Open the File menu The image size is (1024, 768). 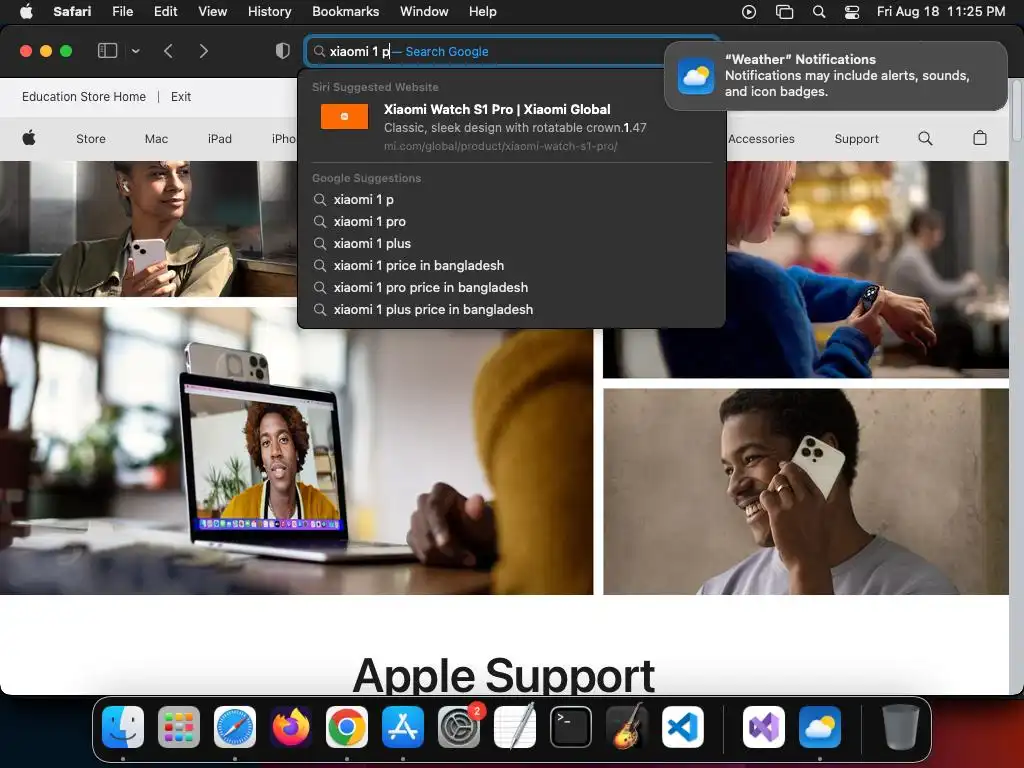click(122, 11)
